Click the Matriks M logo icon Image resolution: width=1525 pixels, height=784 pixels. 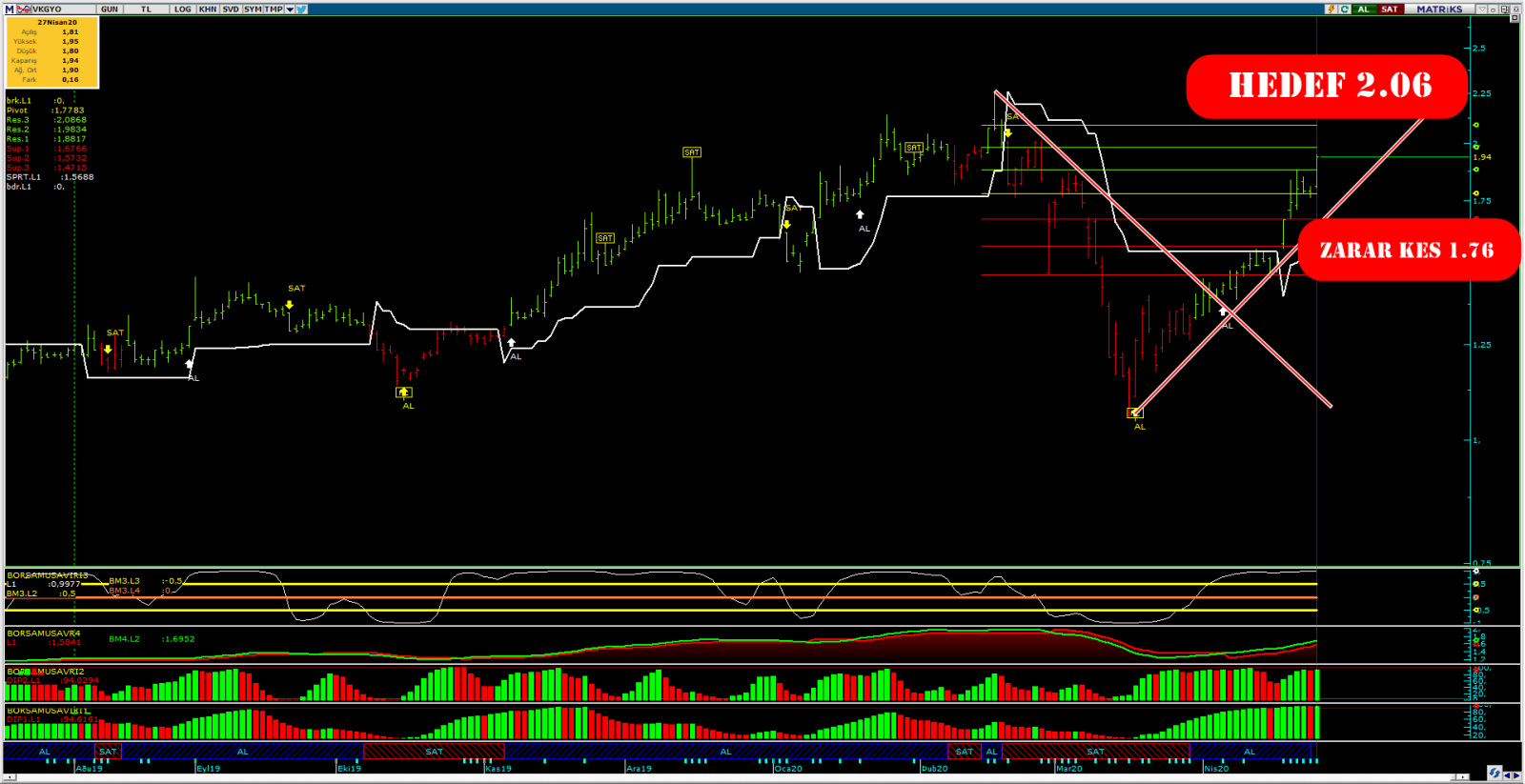[x=10, y=9]
